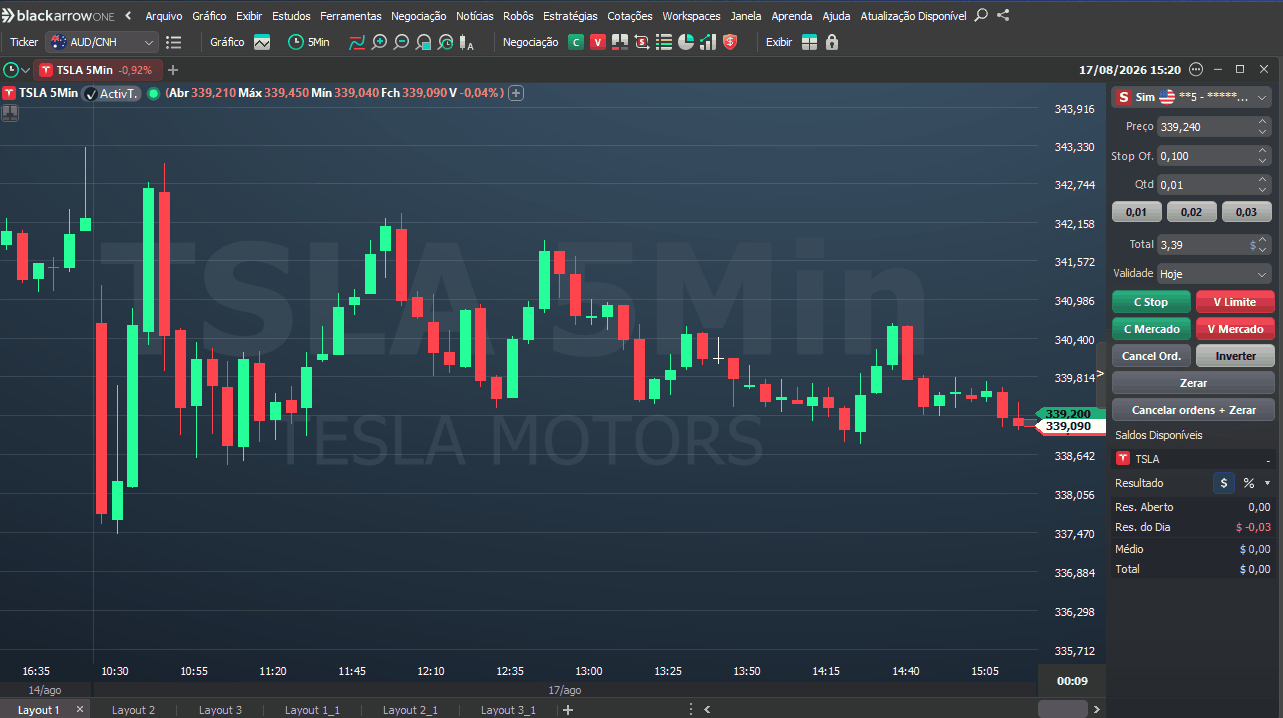Decrease Stop Of. with down stepper arrow
The height and width of the screenshot is (718, 1283).
(1263, 161)
